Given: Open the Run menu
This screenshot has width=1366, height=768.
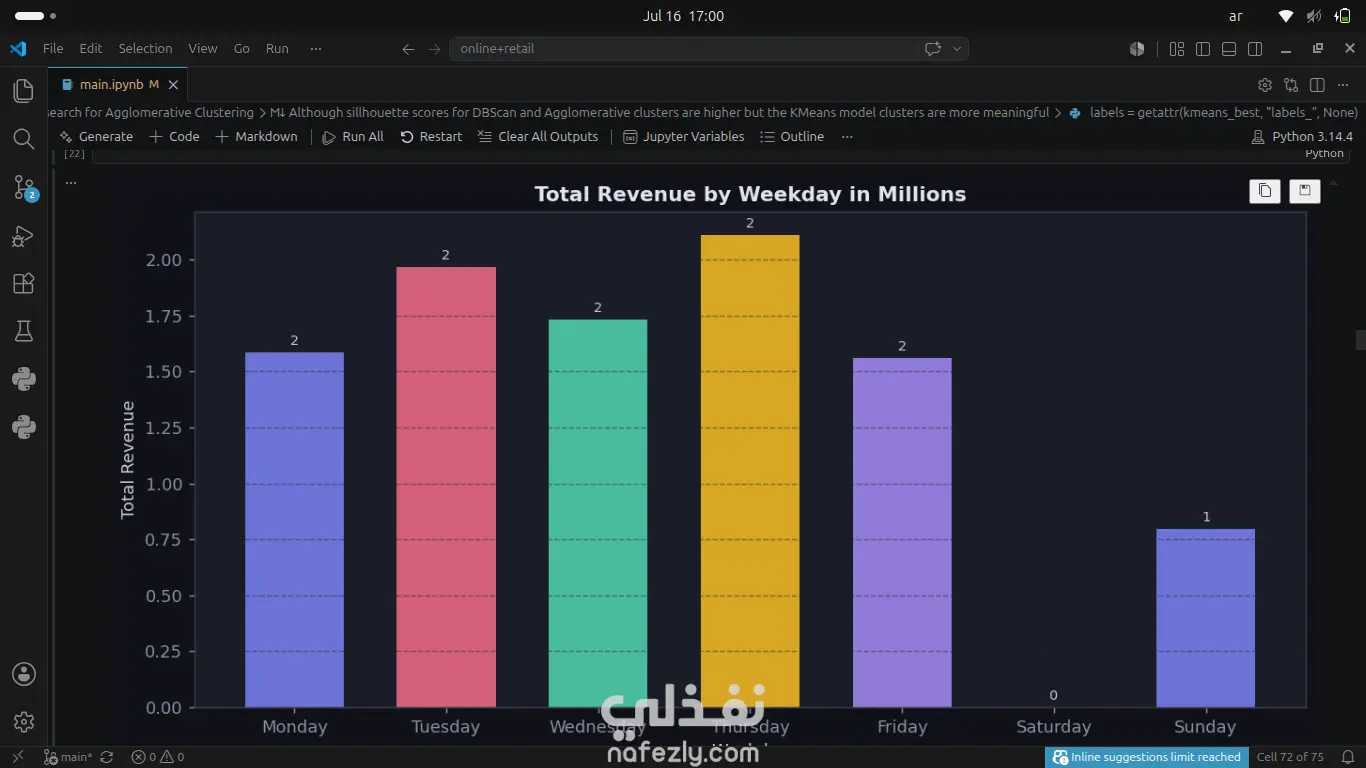Looking at the screenshot, I should [x=277, y=48].
